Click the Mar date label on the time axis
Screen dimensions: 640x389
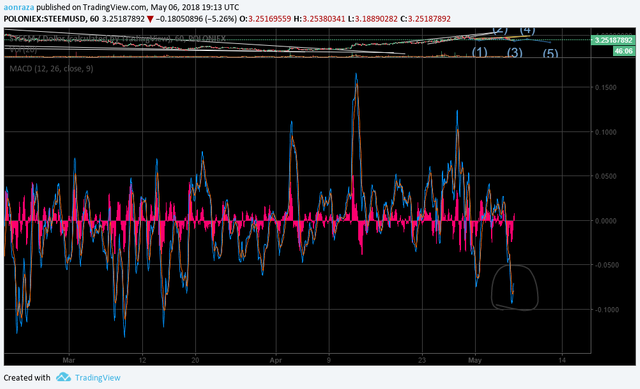pos(69,360)
